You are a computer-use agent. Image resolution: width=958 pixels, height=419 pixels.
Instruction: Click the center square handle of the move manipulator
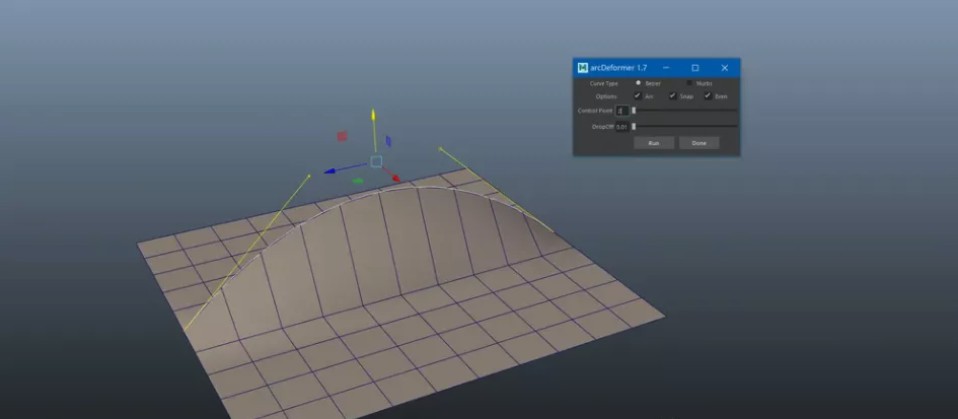pos(376,161)
